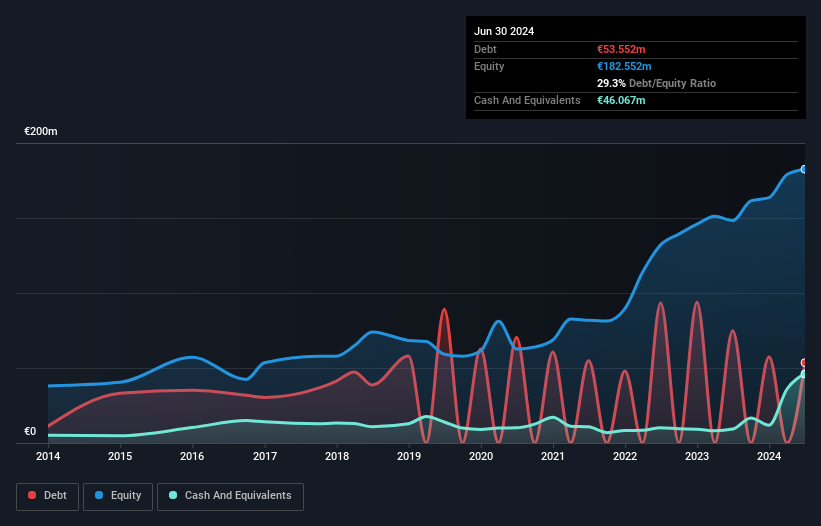The height and width of the screenshot is (526, 821).
Task: Click the 2022 x-axis label
Action: pyautogui.click(x=625, y=456)
